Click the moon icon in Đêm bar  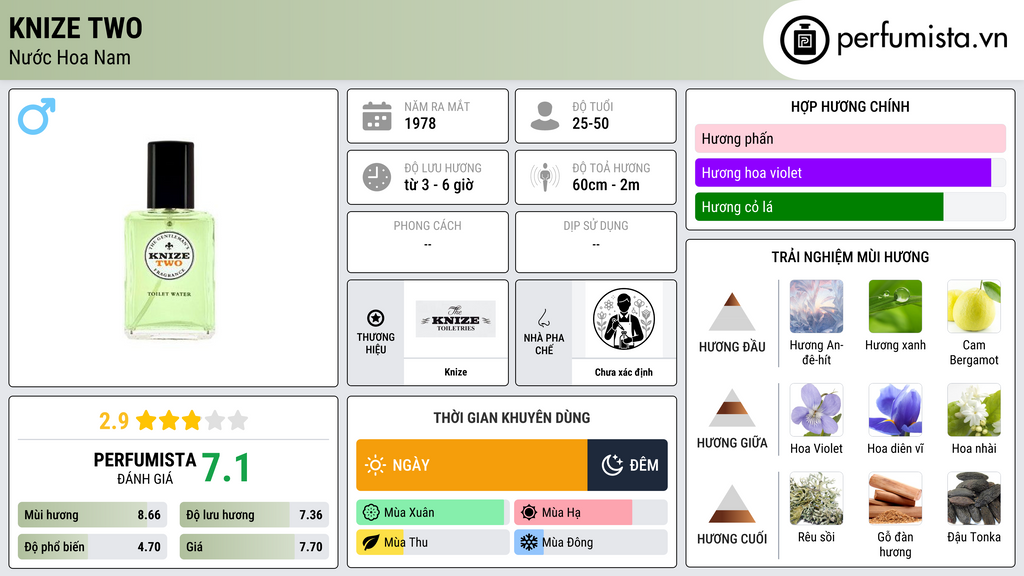point(612,465)
